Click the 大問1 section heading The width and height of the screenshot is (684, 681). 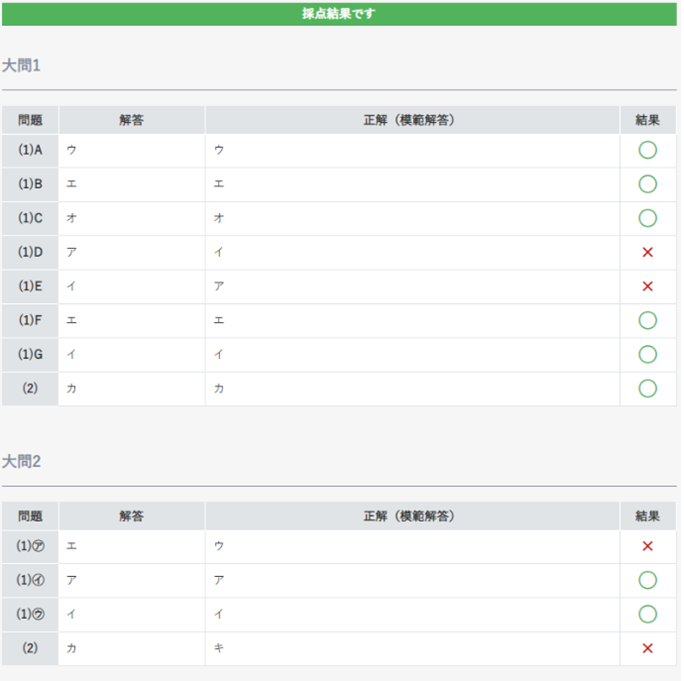click(21, 65)
